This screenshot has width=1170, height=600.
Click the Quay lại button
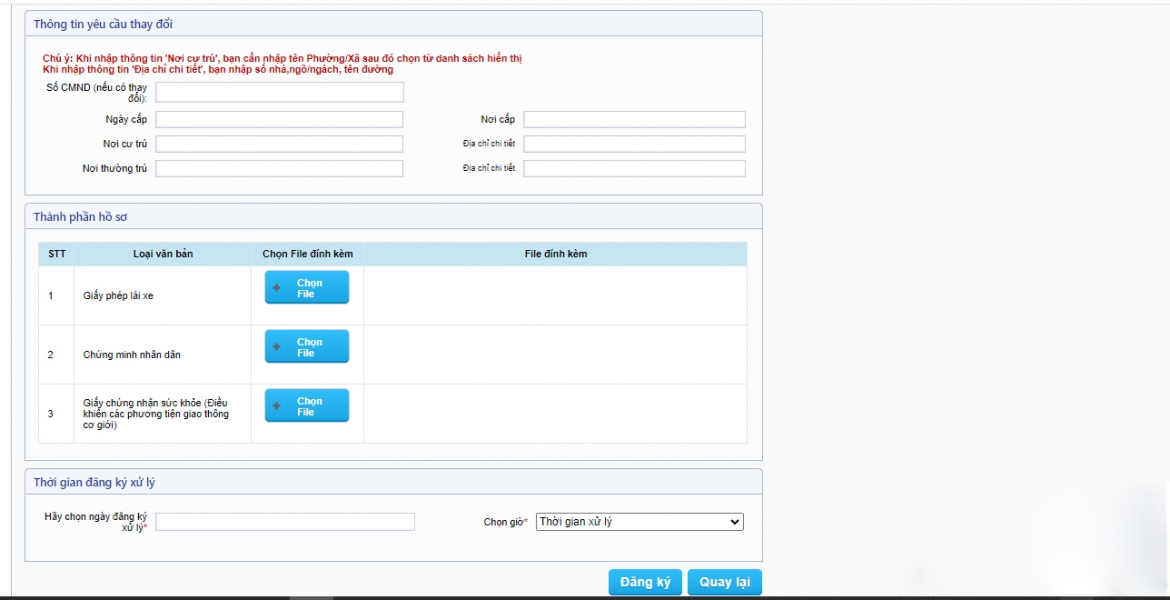pyautogui.click(x=725, y=583)
